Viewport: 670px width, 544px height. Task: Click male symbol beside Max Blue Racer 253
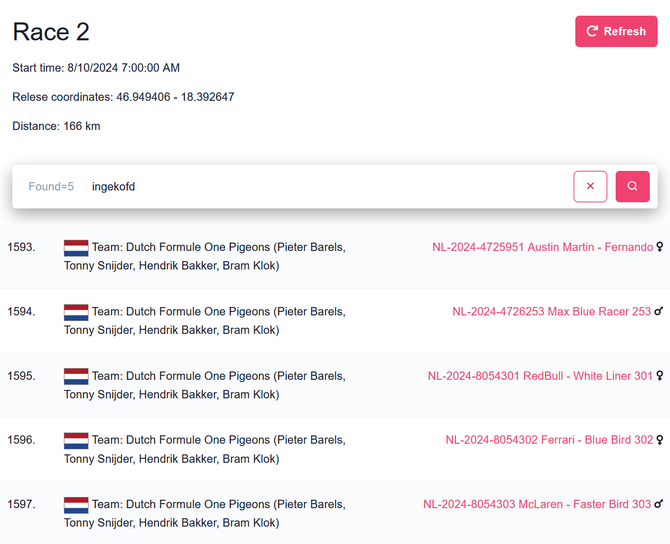(659, 311)
